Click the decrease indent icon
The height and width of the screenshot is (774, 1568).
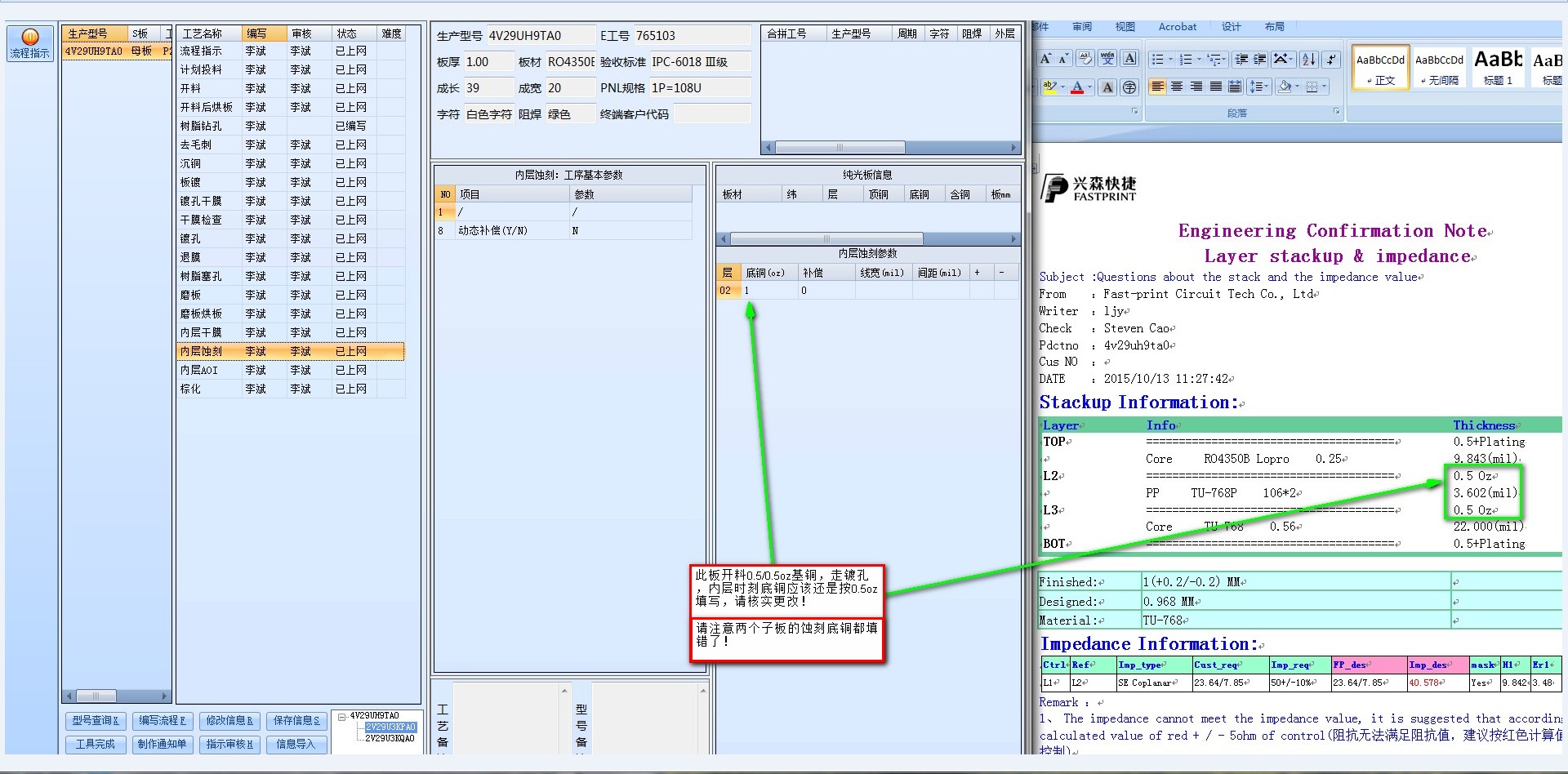[x=1241, y=59]
